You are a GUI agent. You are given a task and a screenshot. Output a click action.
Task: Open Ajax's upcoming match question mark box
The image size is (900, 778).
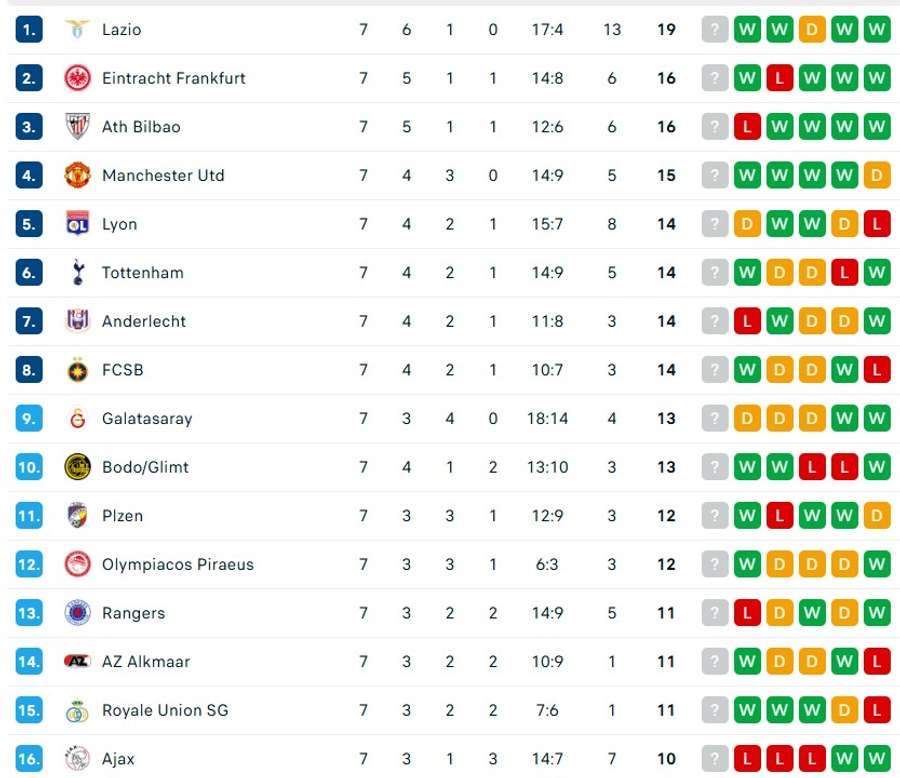pos(715,758)
